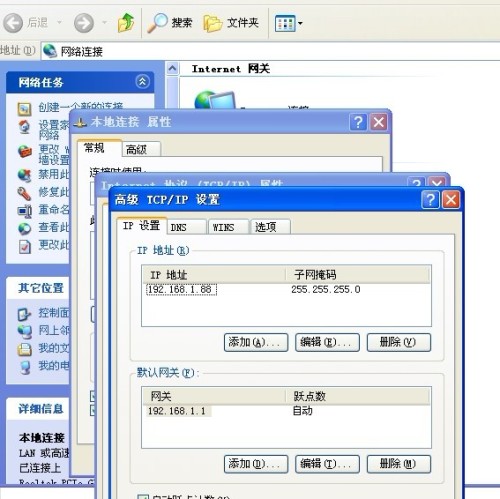Click help button of 高级 TCP/IP 设置
This screenshot has width=500, height=499.
430,200
